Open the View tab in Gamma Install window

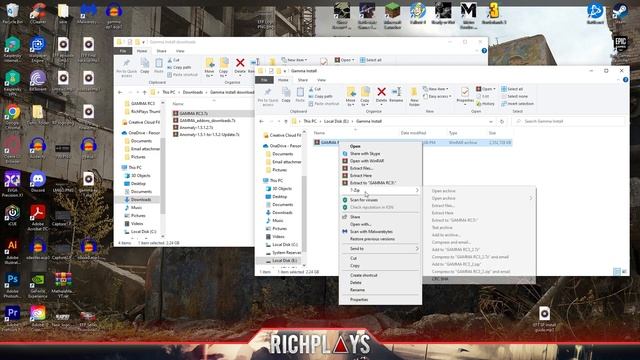pos(322,80)
